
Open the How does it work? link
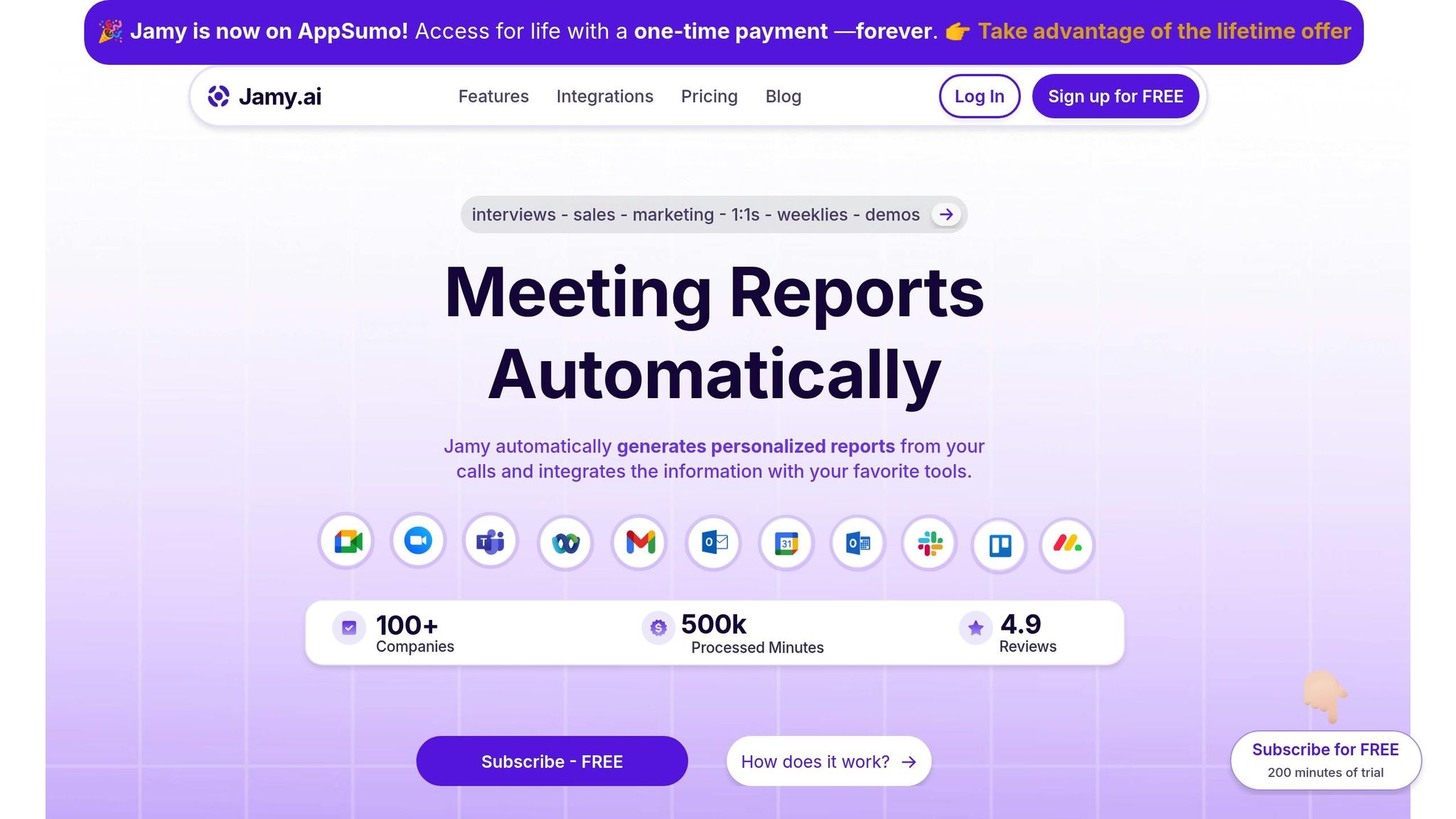point(829,761)
